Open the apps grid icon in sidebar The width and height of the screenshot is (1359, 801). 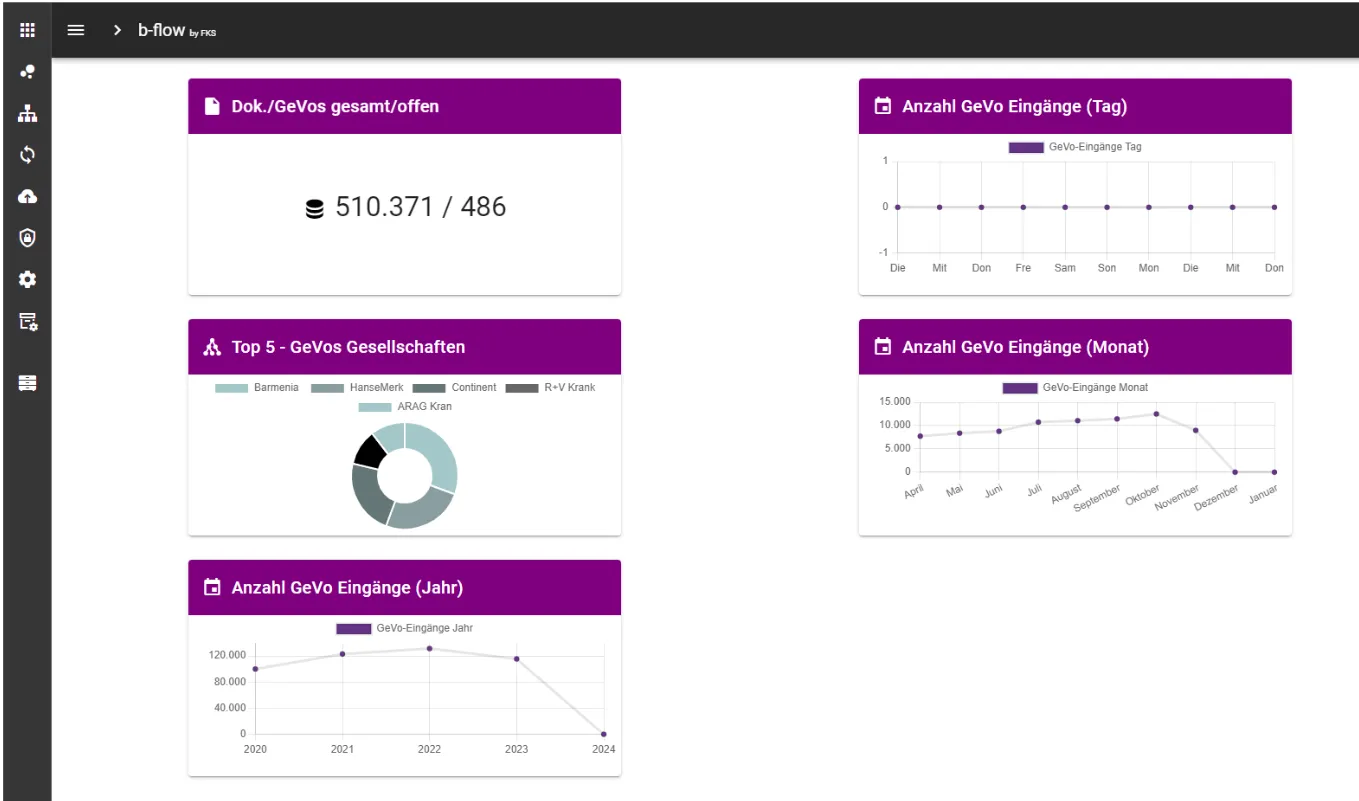point(27,30)
